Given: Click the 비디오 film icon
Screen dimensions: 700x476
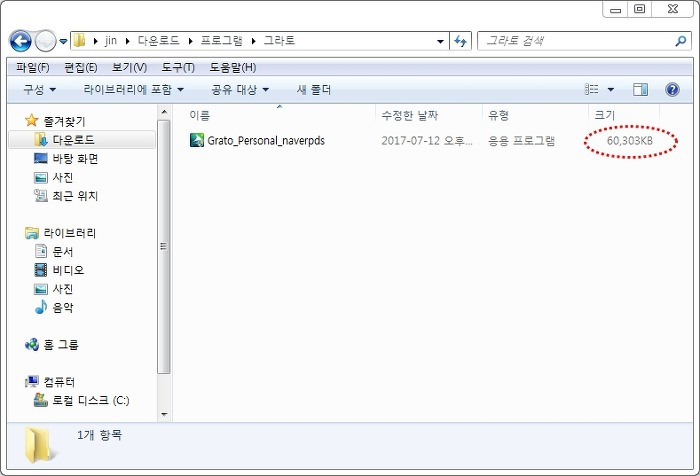Looking at the screenshot, I should click(x=41, y=270).
